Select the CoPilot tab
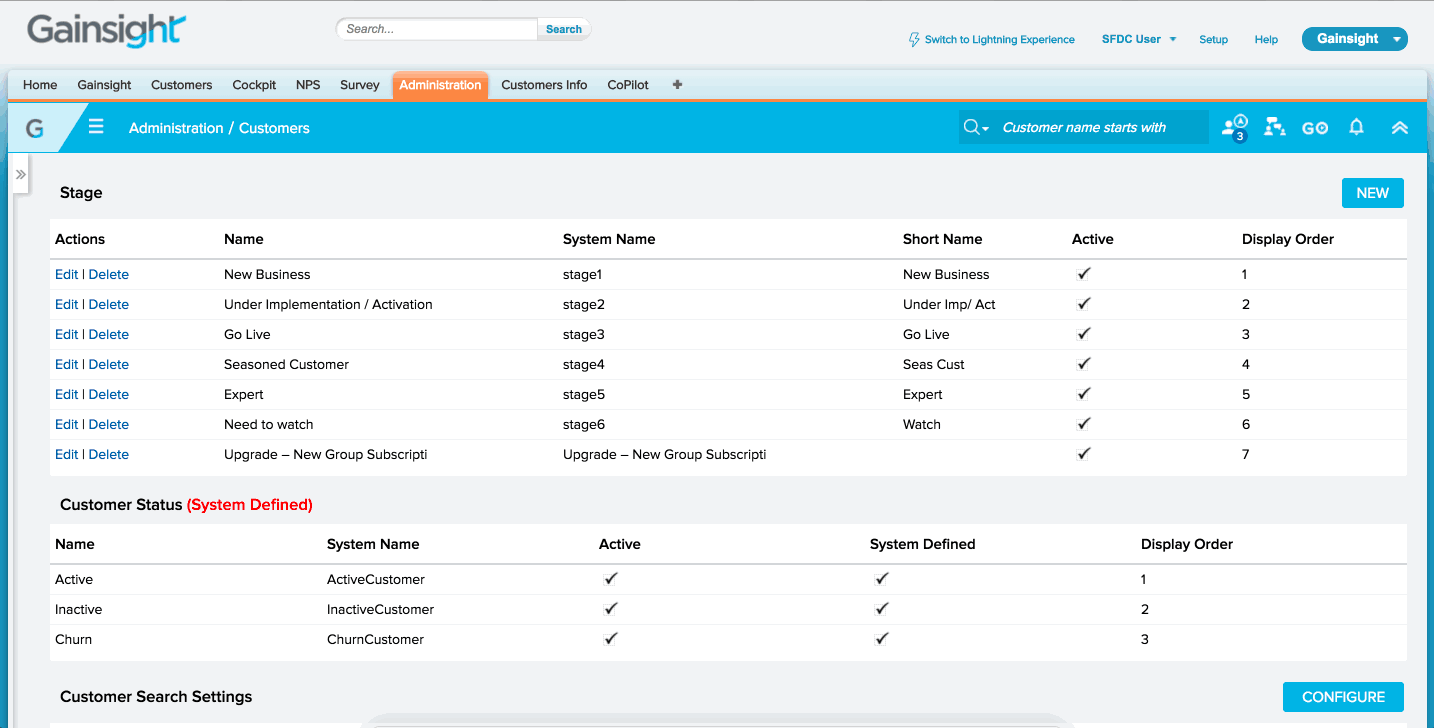Viewport: 1434px width, 728px height. 628,85
